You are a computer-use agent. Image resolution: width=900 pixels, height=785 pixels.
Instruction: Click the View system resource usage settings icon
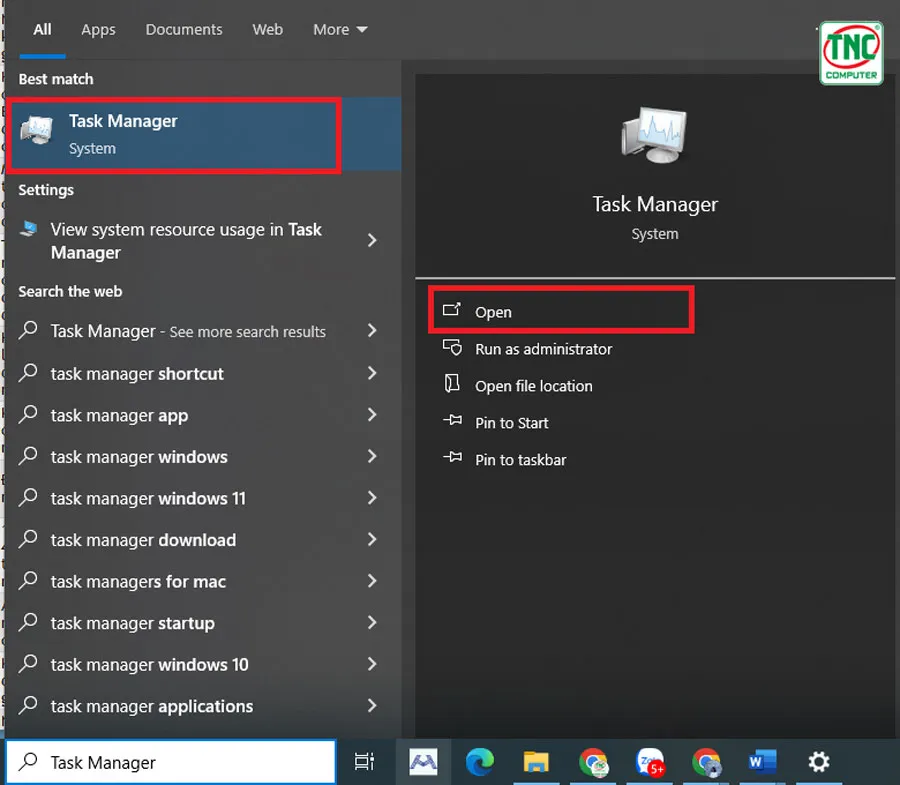coord(29,229)
